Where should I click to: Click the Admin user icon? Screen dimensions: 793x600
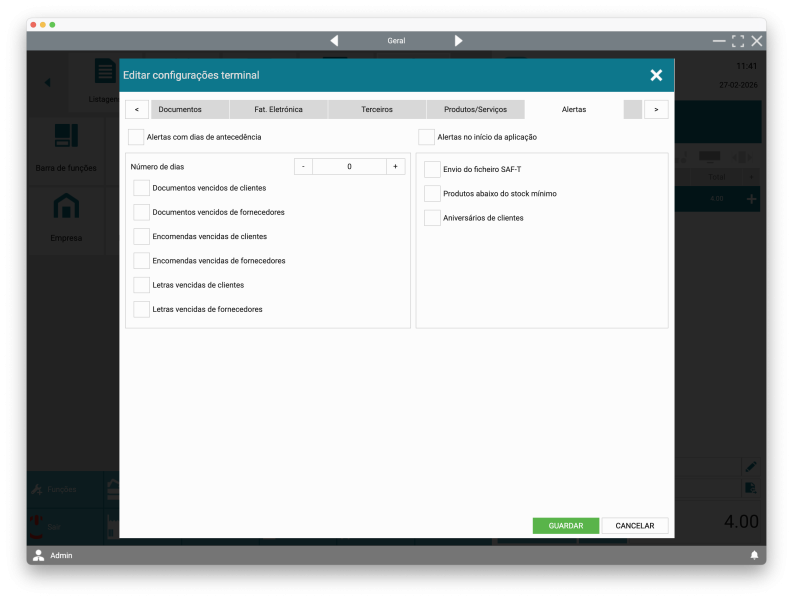click(x=39, y=555)
